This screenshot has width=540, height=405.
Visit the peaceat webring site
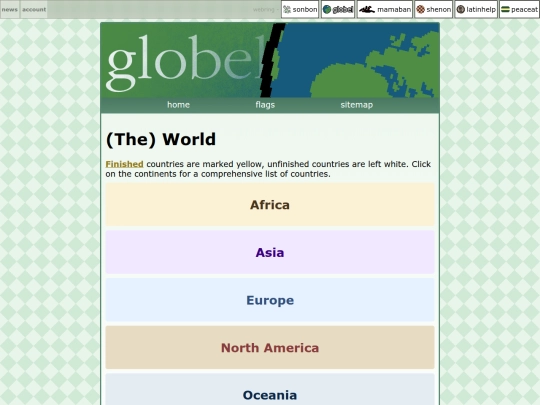tap(519, 9)
